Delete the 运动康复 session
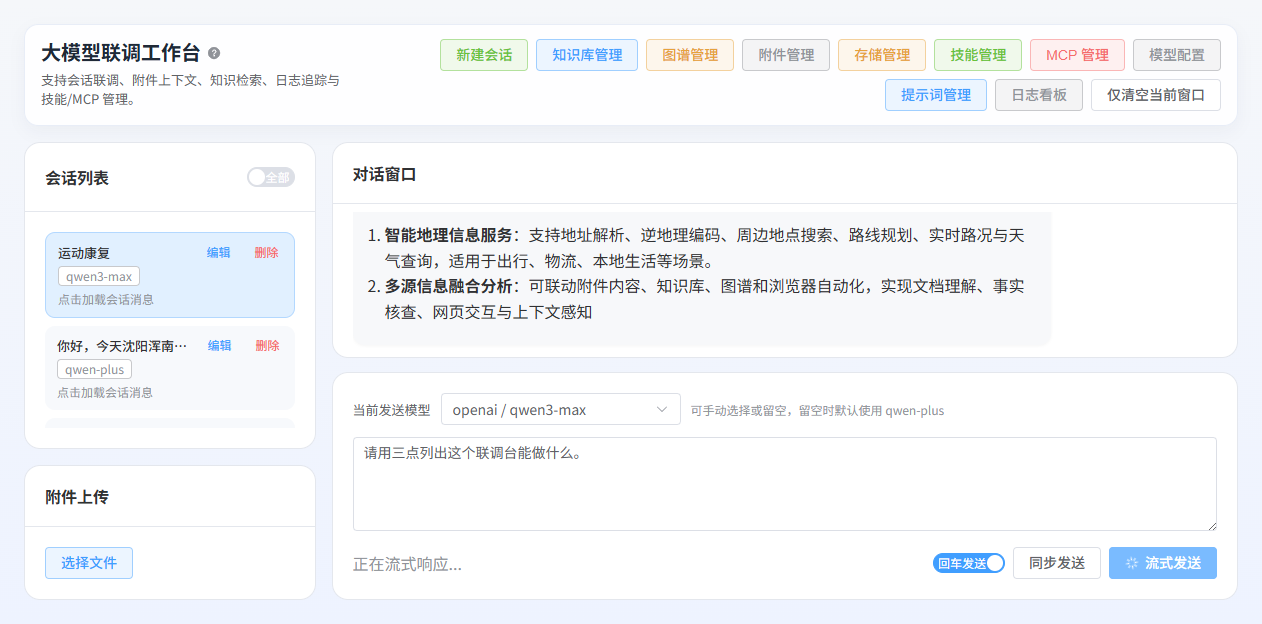 (x=266, y=252)
